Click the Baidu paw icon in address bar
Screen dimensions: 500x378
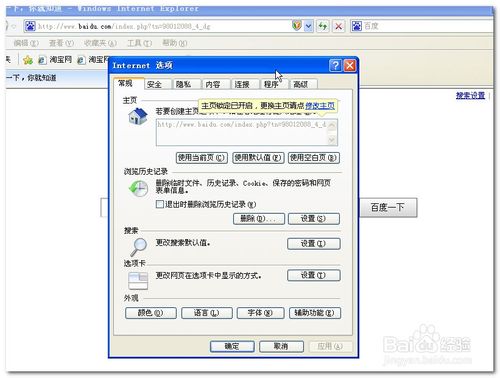tap(30, 26)
